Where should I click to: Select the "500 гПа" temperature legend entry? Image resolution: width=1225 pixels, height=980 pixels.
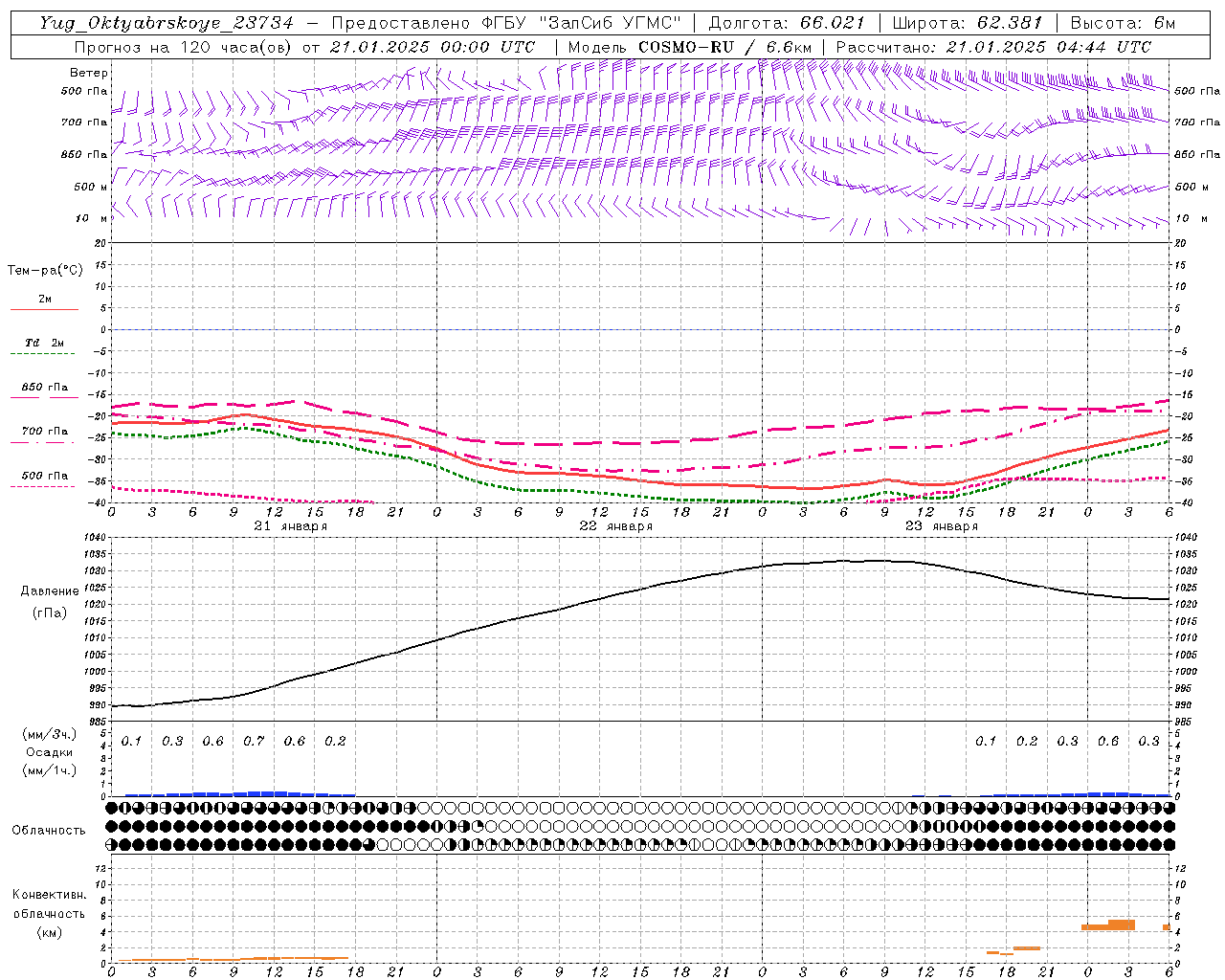tap(45, 476)
